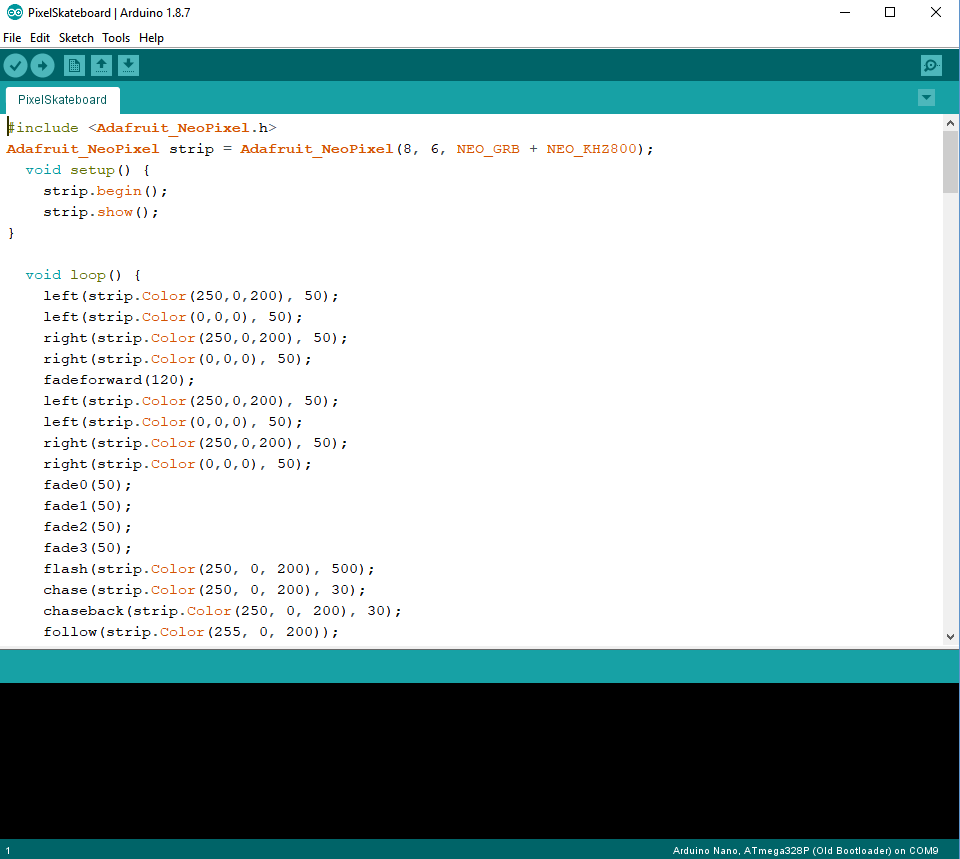The width and height of the screenshot is (960, 859).
Task: Click the Upload arrow button
Action: [42, 66]
